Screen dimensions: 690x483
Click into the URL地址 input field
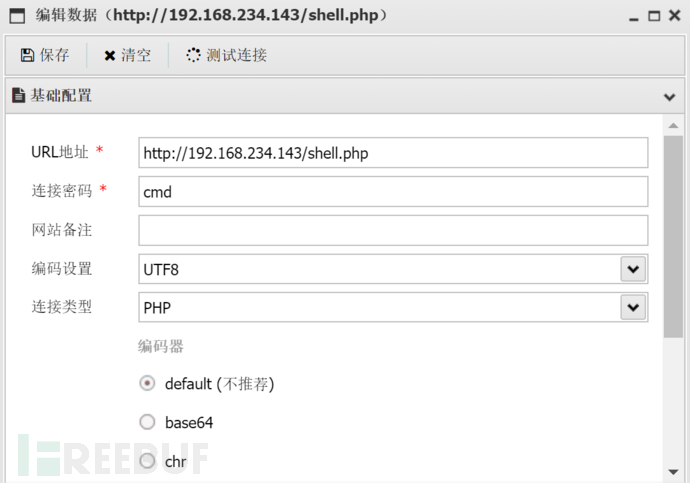coord(393,153)
